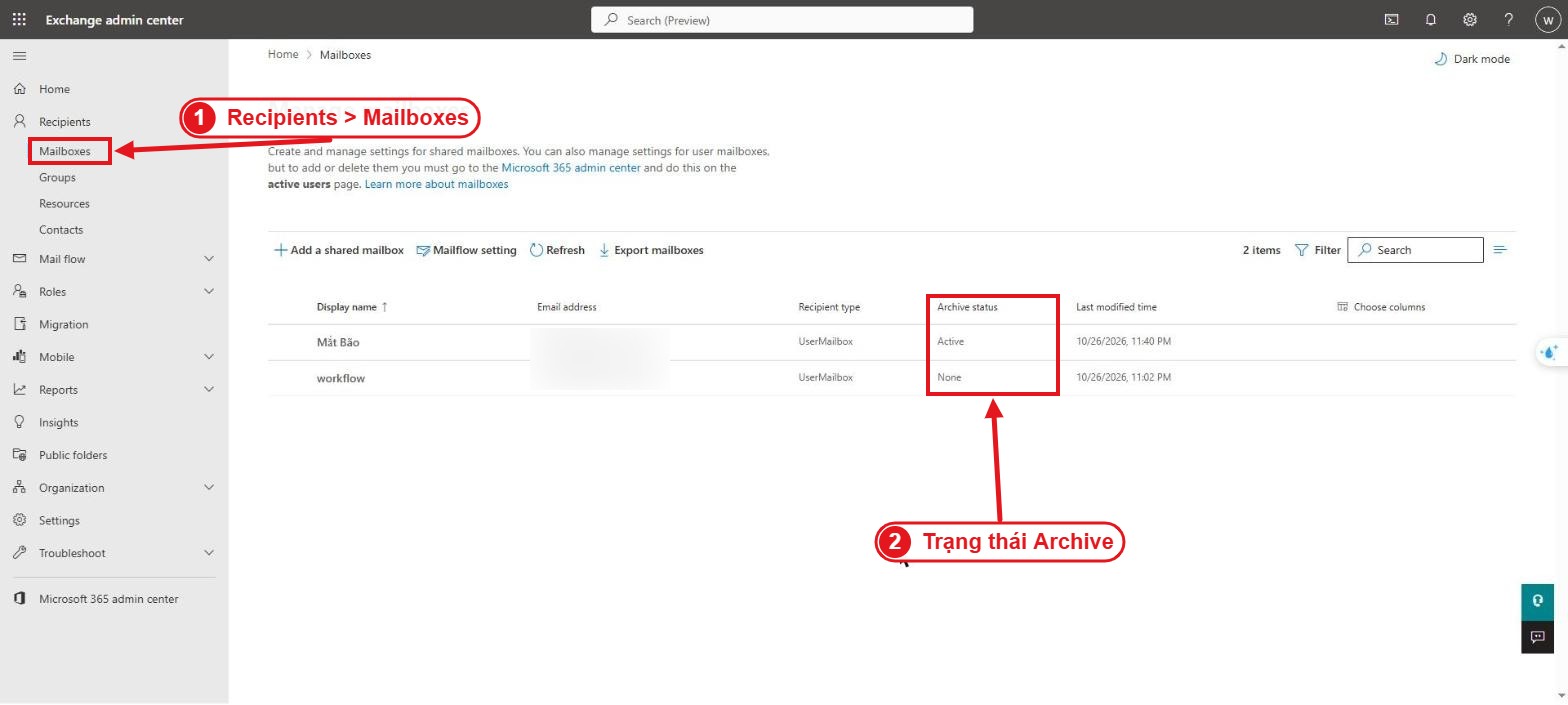
Task: Expand the Roles section
Action: (x=209, y=292)
